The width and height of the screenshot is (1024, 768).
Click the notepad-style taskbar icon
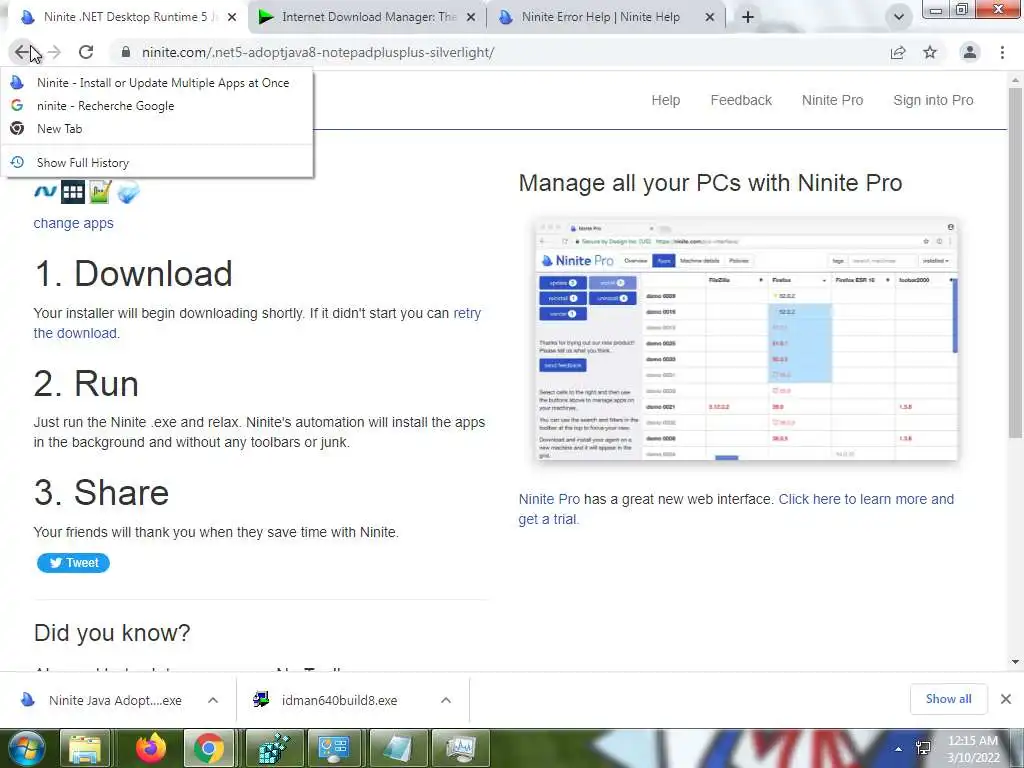tap(398, 748)
